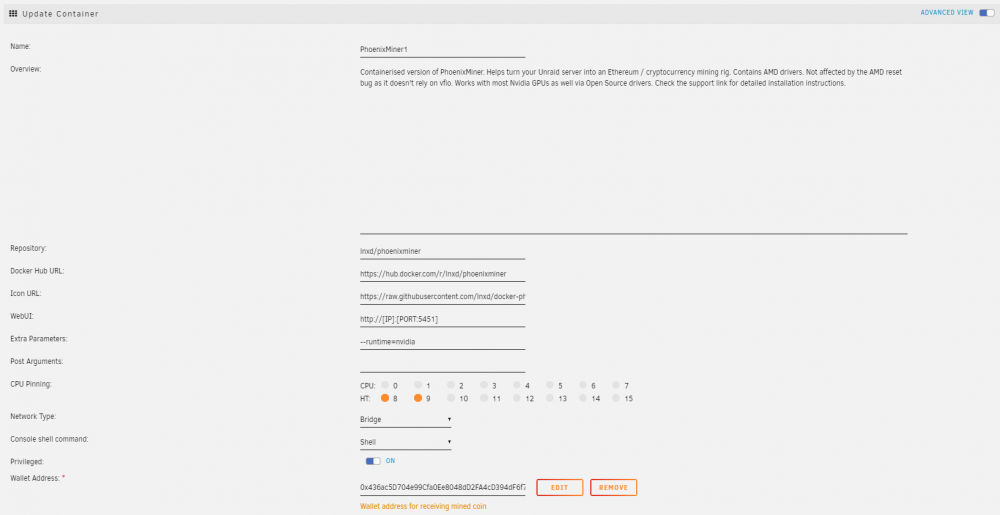Pin HT core 10
Screen dimensions: 1000x515
pyautogui.click(x=451, y=398)
